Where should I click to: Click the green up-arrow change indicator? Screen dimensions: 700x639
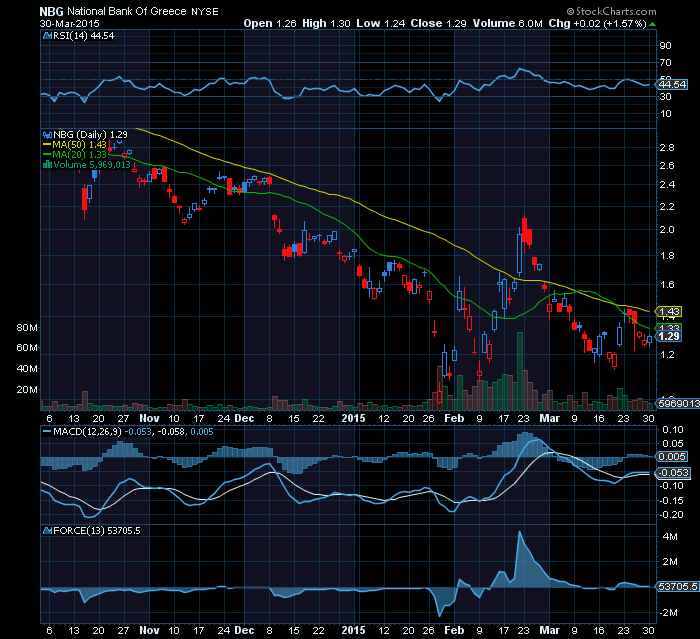pyautogui.click(x=653, y=24)
